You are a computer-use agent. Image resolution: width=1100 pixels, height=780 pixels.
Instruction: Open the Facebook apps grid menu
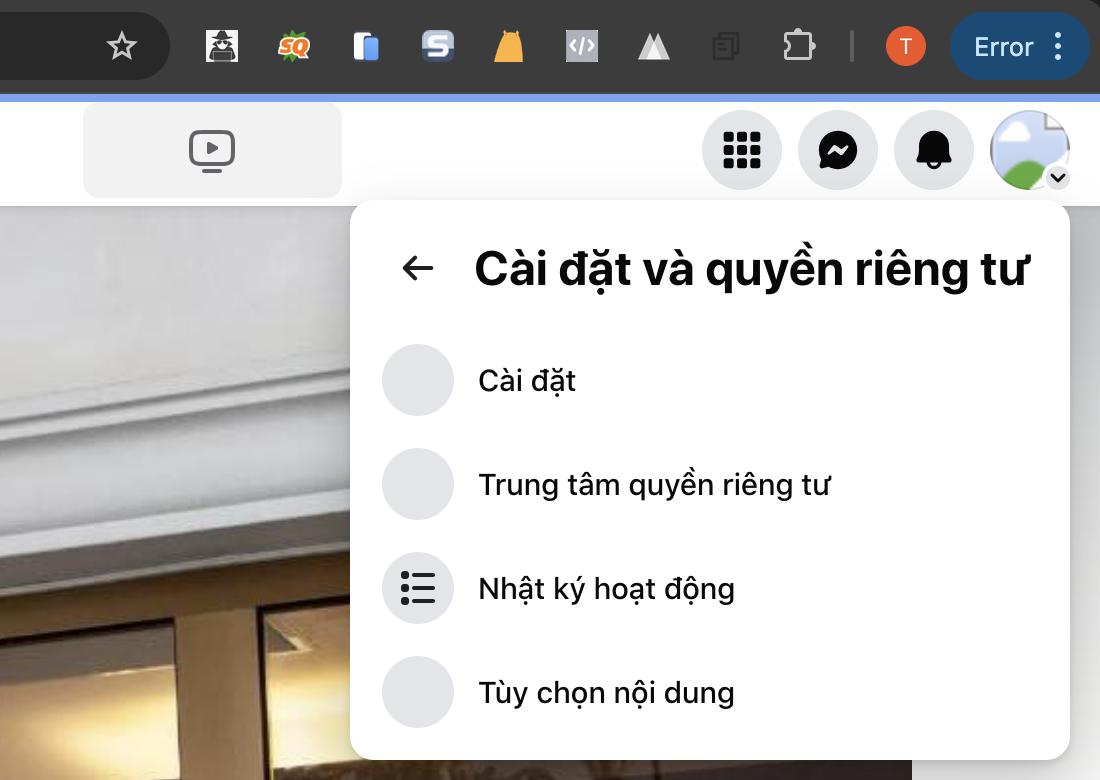[x=742, y=150]
